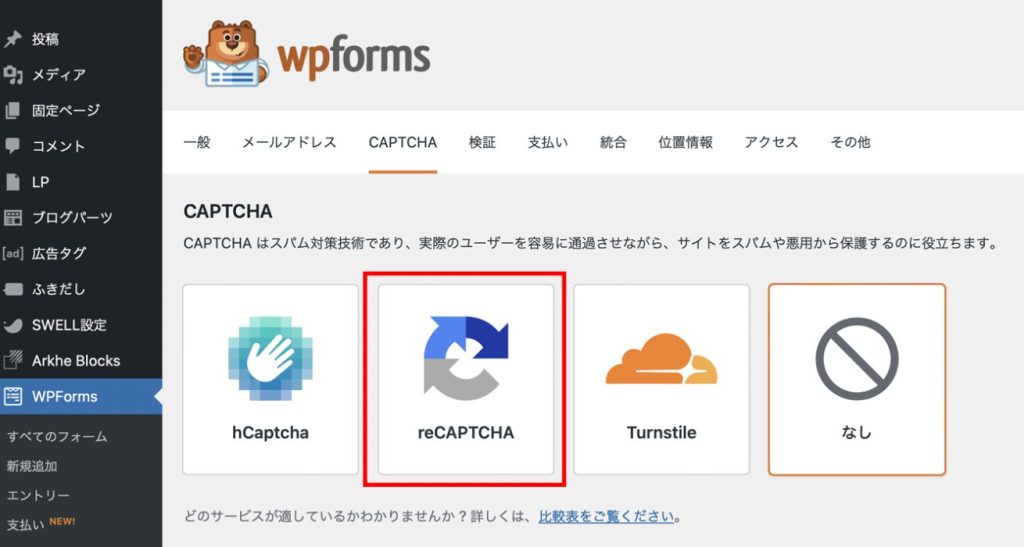Click the SWELL設定 wave icon

pos(13,325)
